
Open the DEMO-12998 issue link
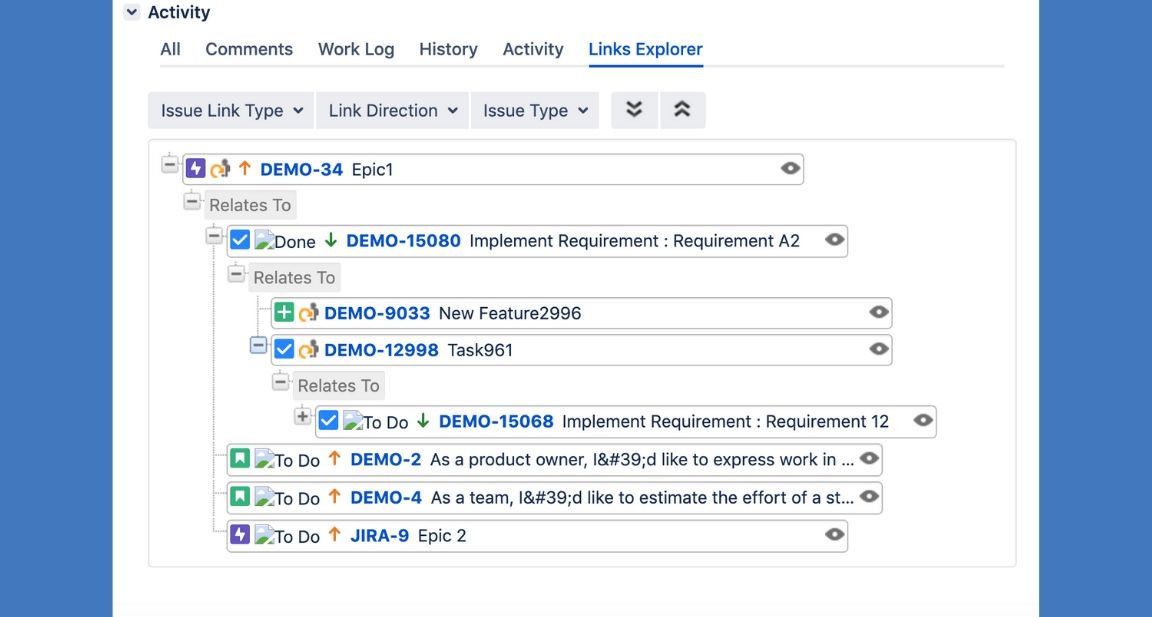coord(381,350)
